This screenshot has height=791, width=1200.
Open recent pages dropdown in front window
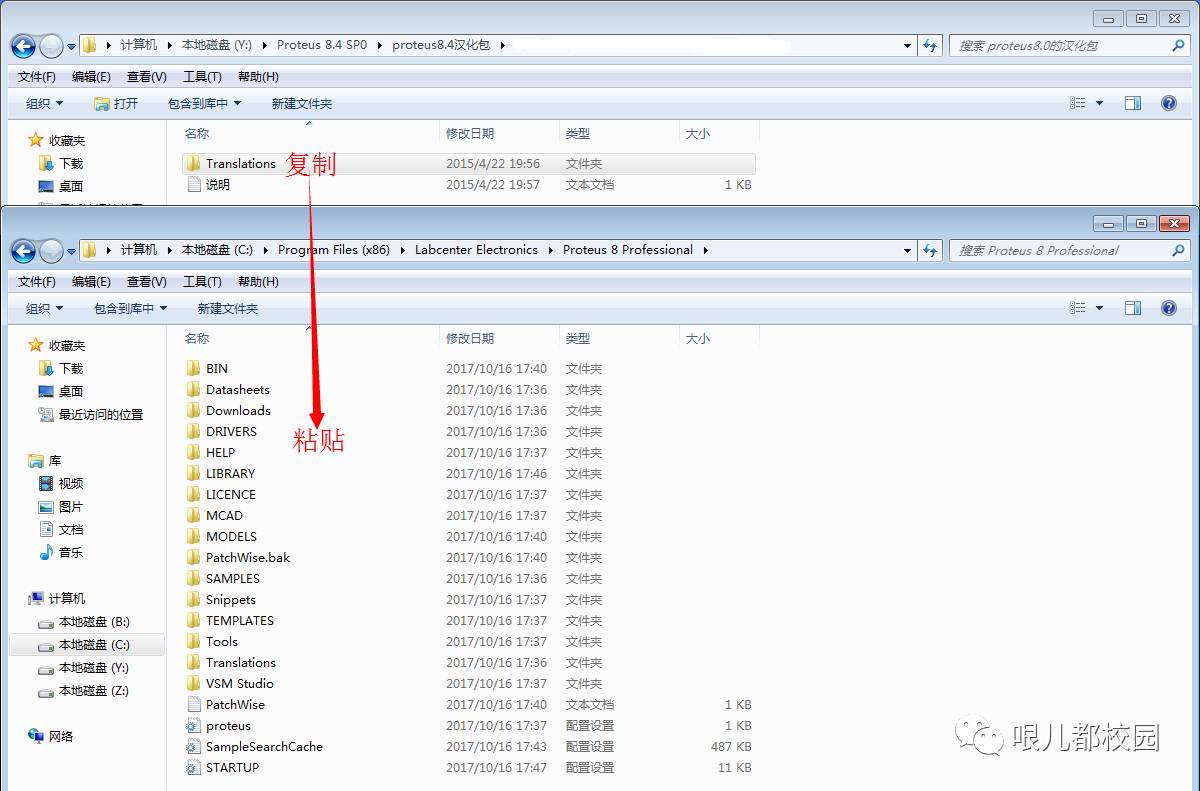[x=71, y=251]
